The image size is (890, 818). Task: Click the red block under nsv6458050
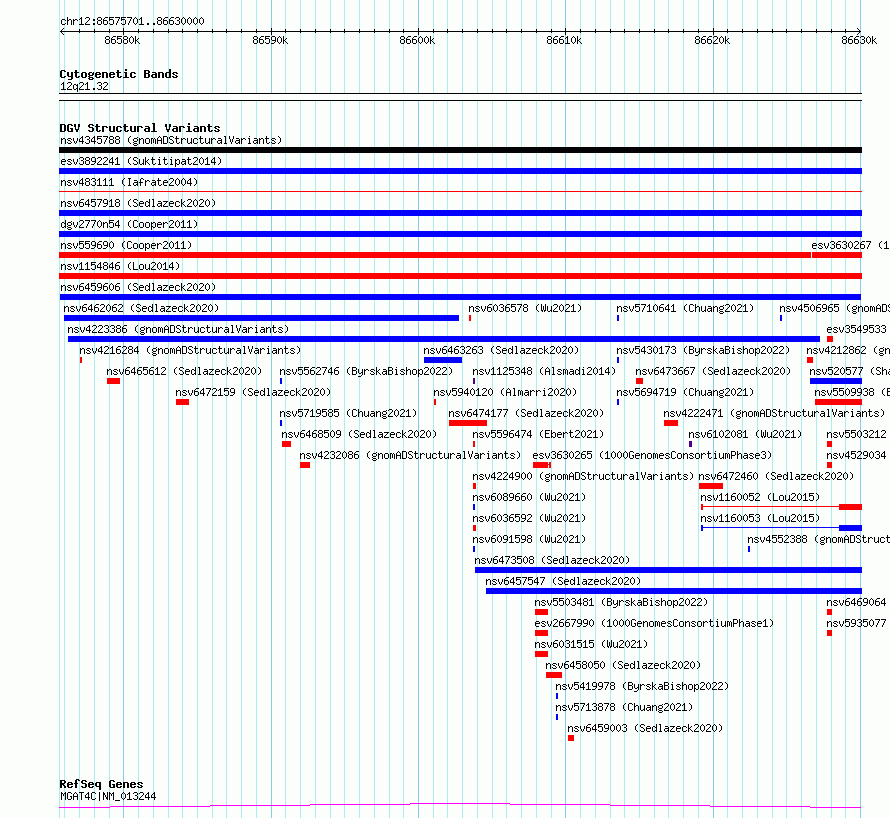point(554,675)
